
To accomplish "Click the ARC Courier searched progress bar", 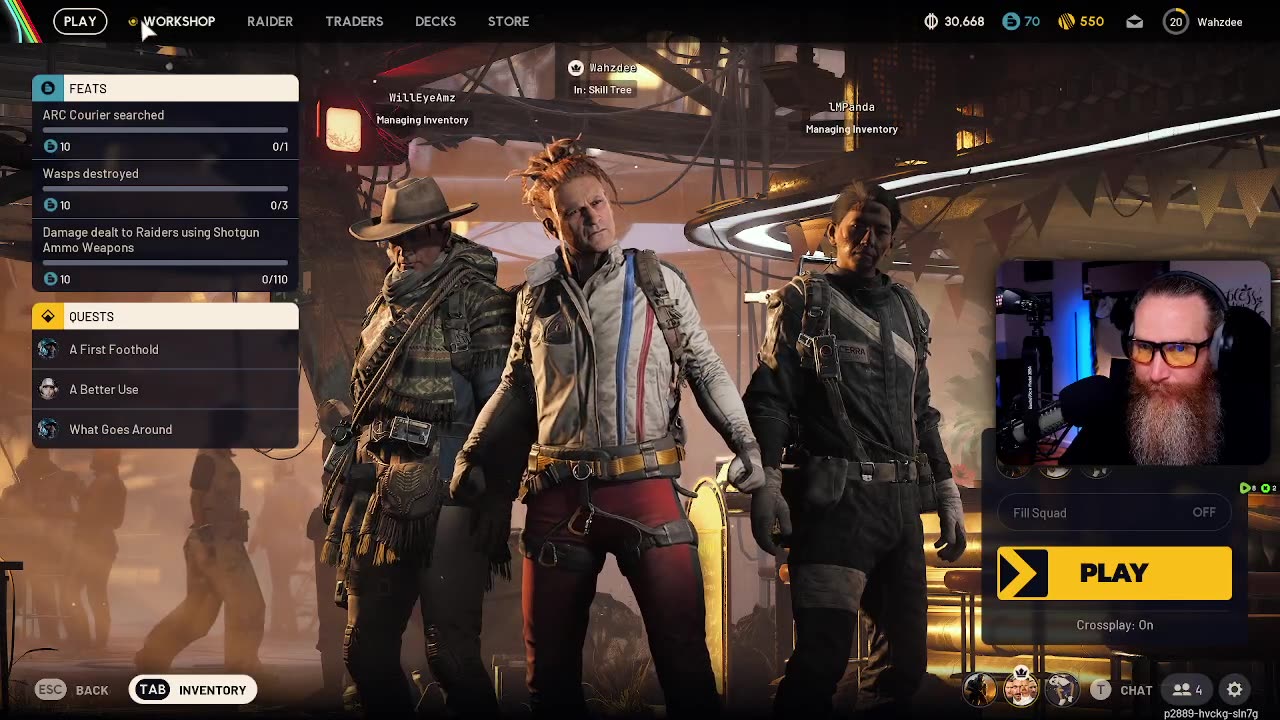I will pos(165,130).
